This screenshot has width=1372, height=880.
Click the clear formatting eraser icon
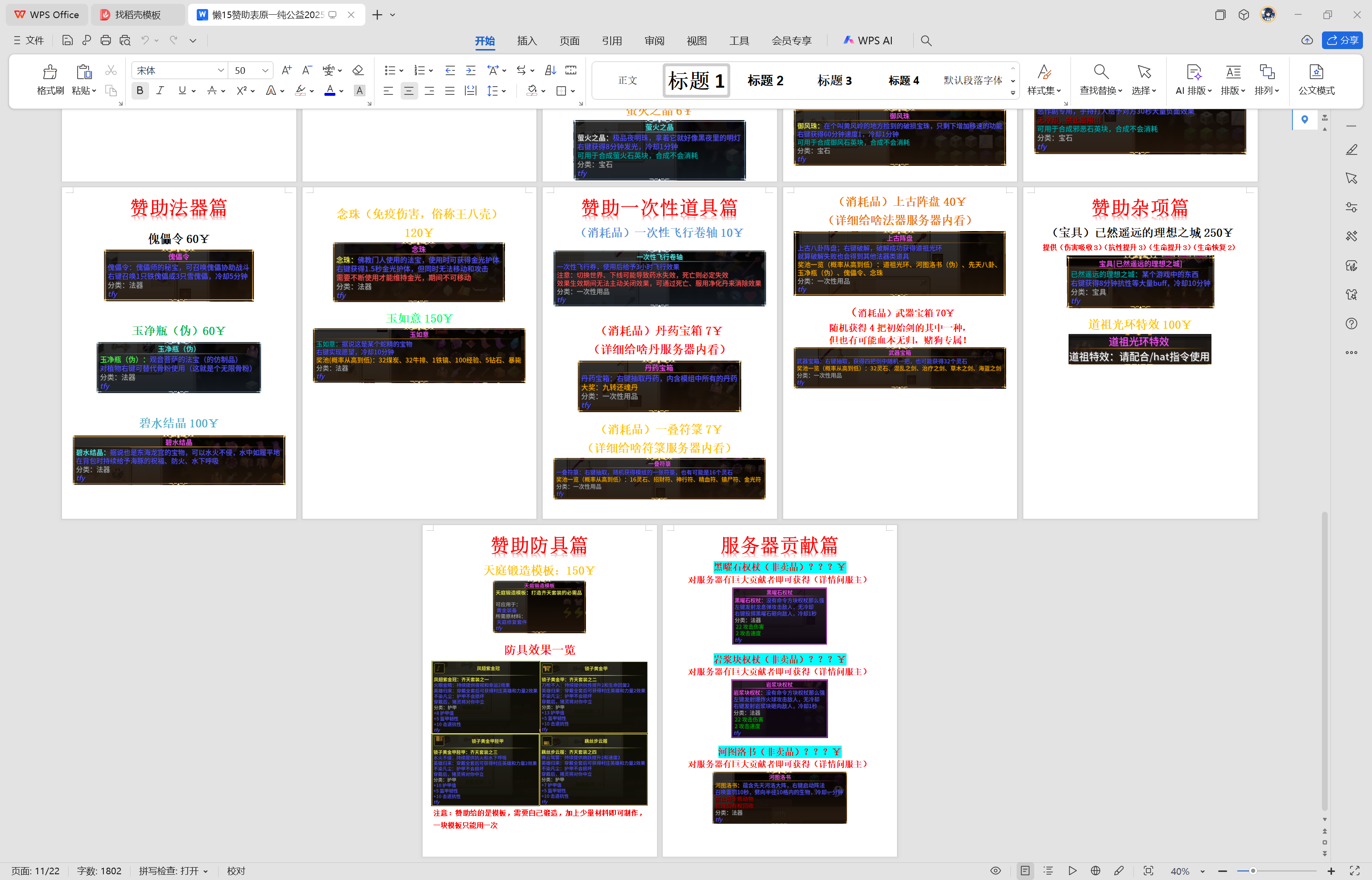point(358,71)
